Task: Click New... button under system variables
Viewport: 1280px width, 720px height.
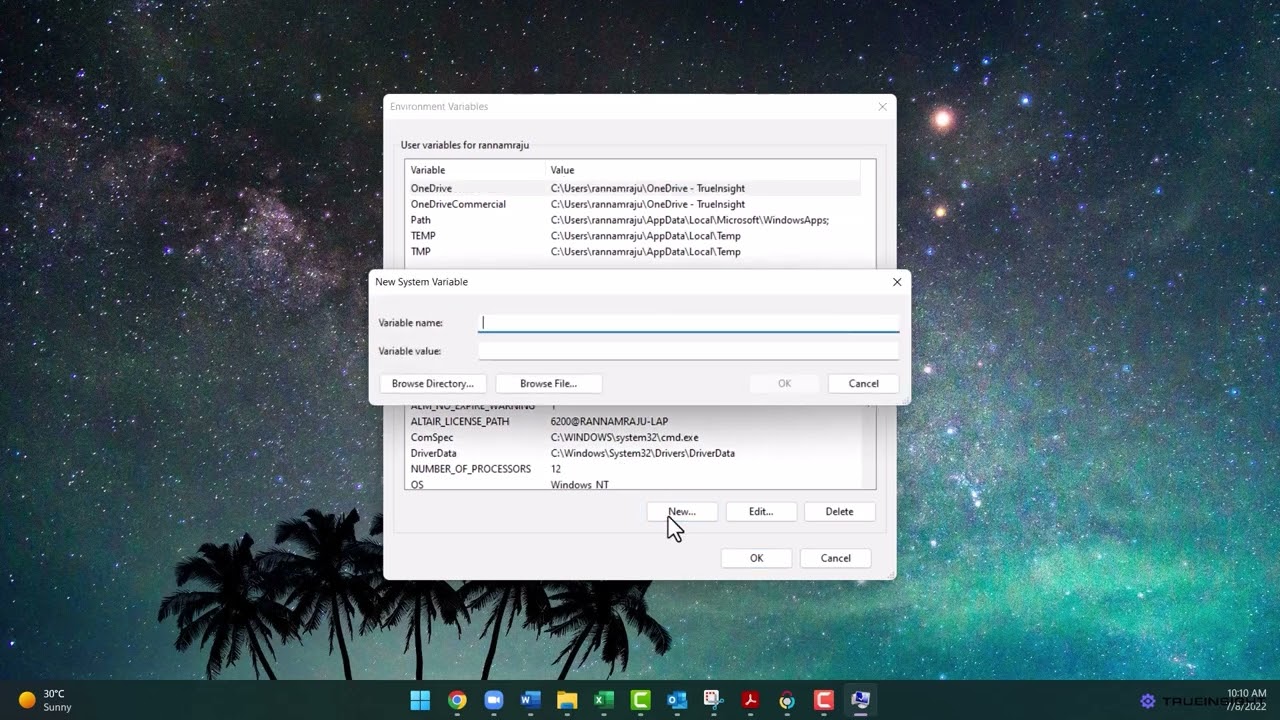Action: click(682, 512)
